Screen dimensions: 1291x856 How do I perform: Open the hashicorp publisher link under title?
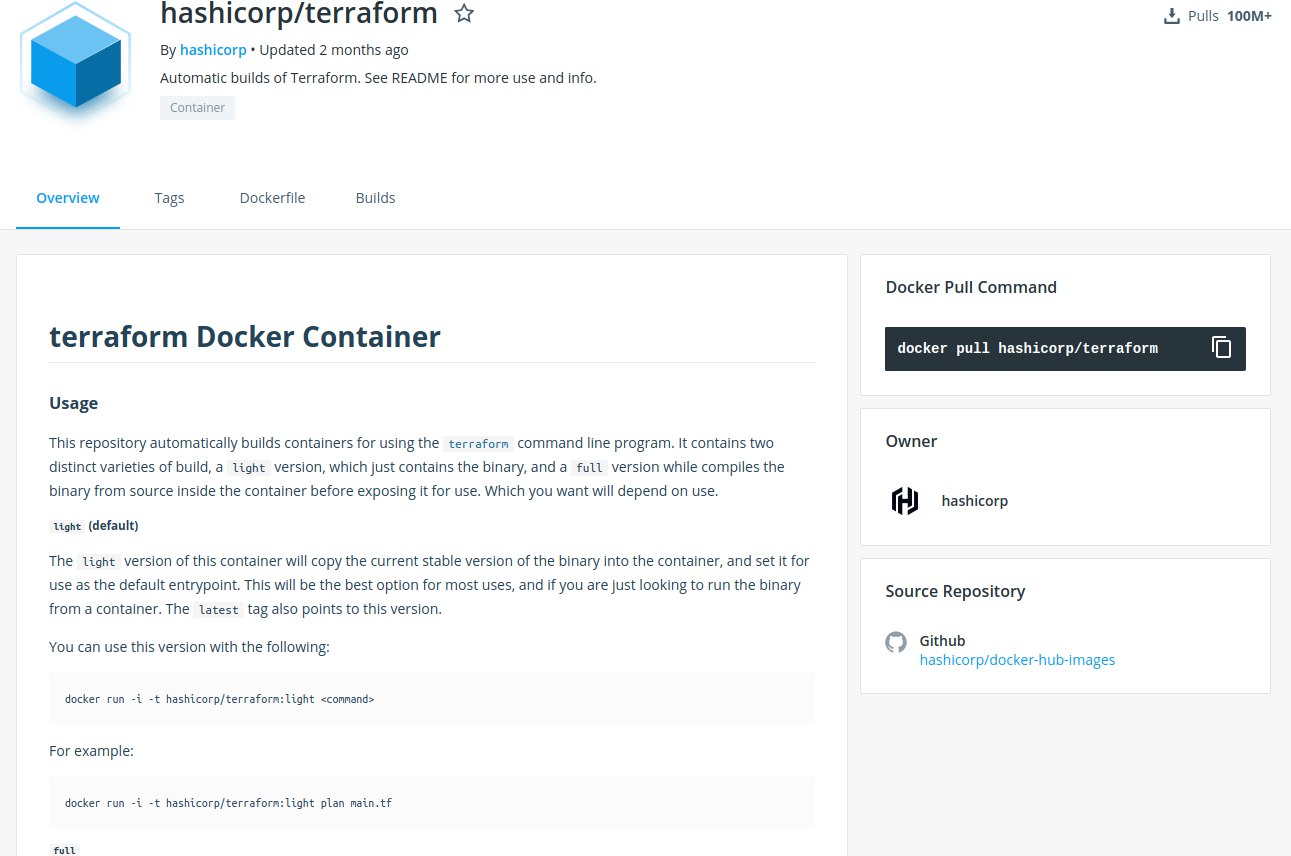[x=213, y=50]
